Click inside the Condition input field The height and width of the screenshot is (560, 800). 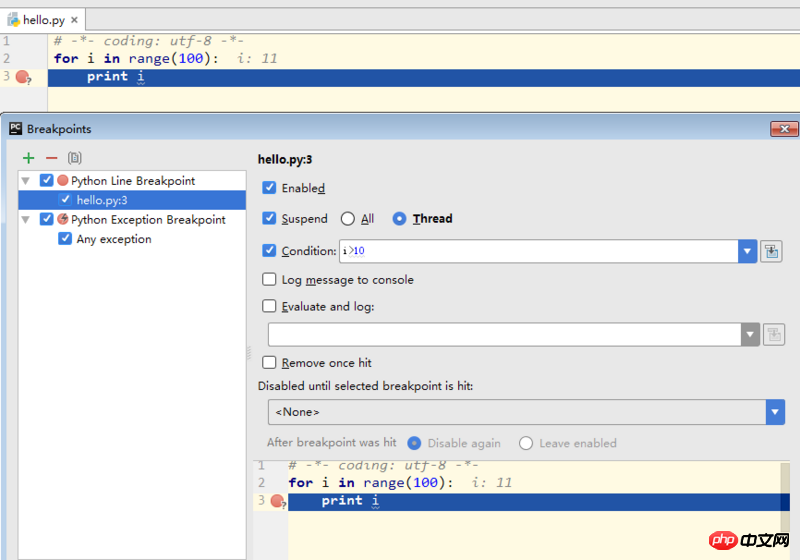[x=540, y=251]
